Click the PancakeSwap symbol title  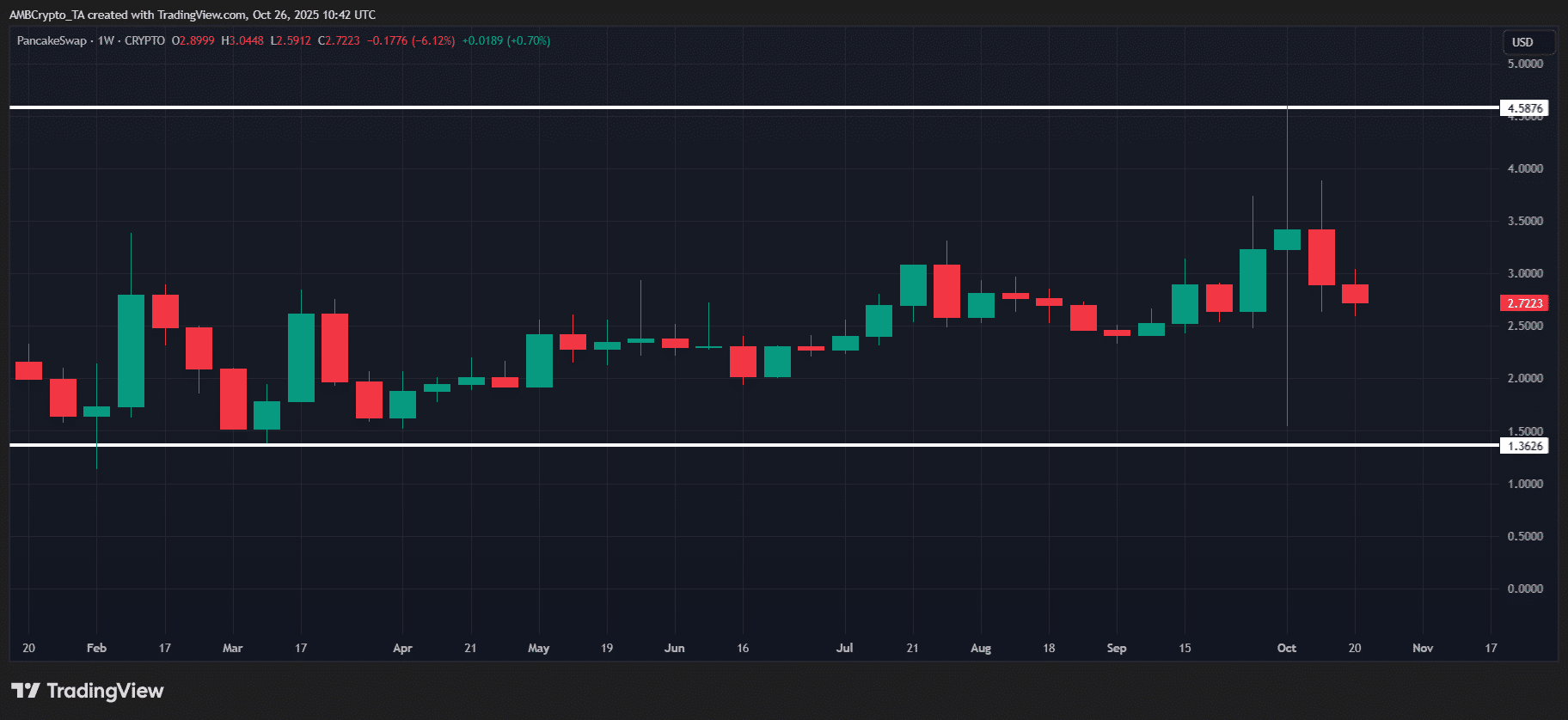point(52,40)
